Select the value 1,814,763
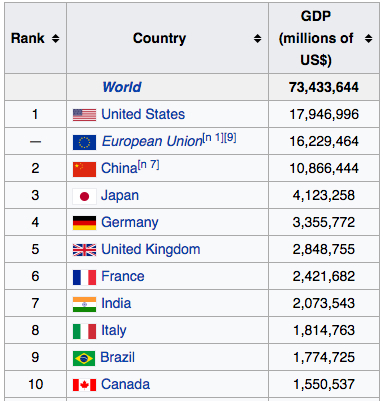The width and height of the screenshot is (383, 401). (324, 331)
